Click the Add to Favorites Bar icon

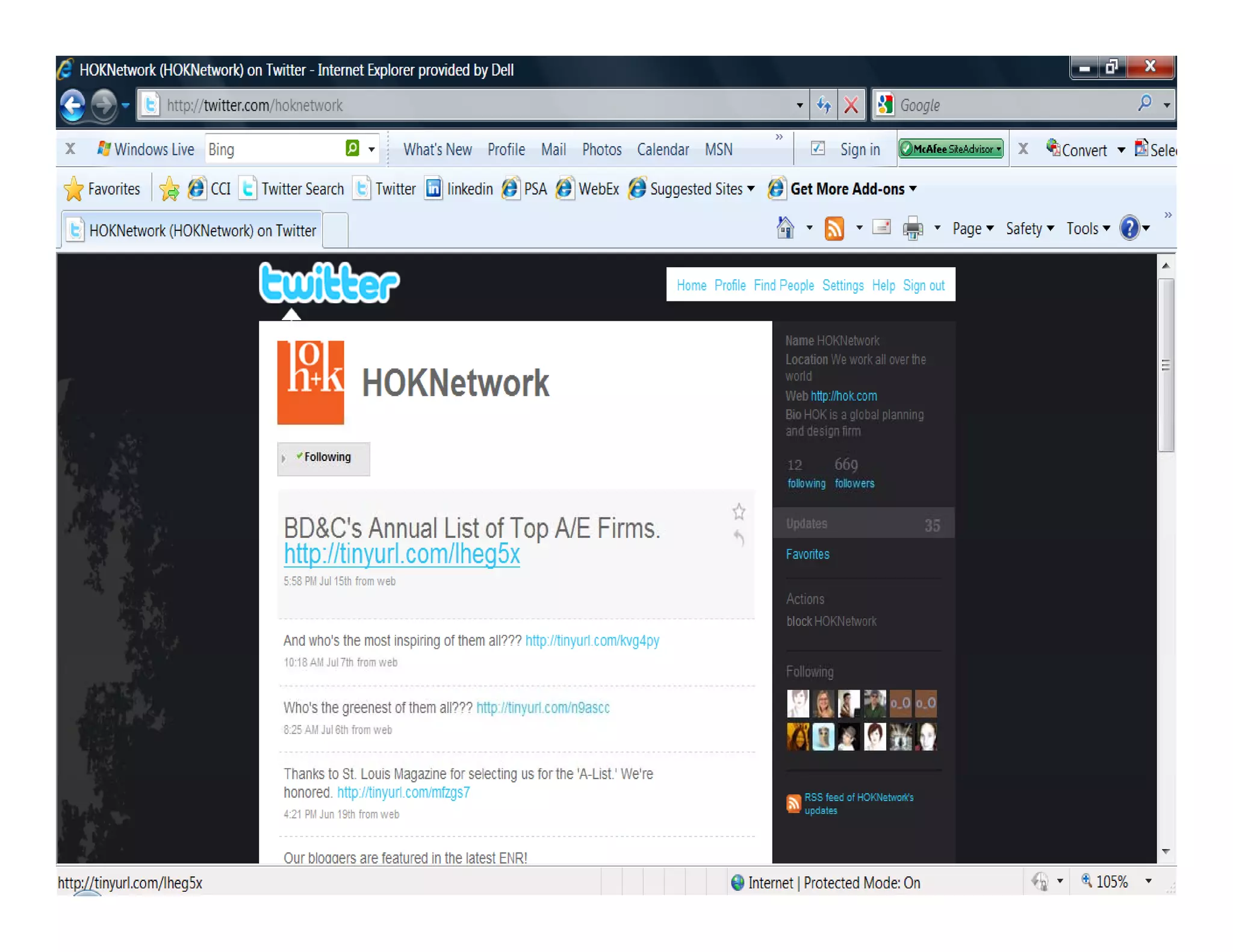pyautogui.click(x=169, y=189)
